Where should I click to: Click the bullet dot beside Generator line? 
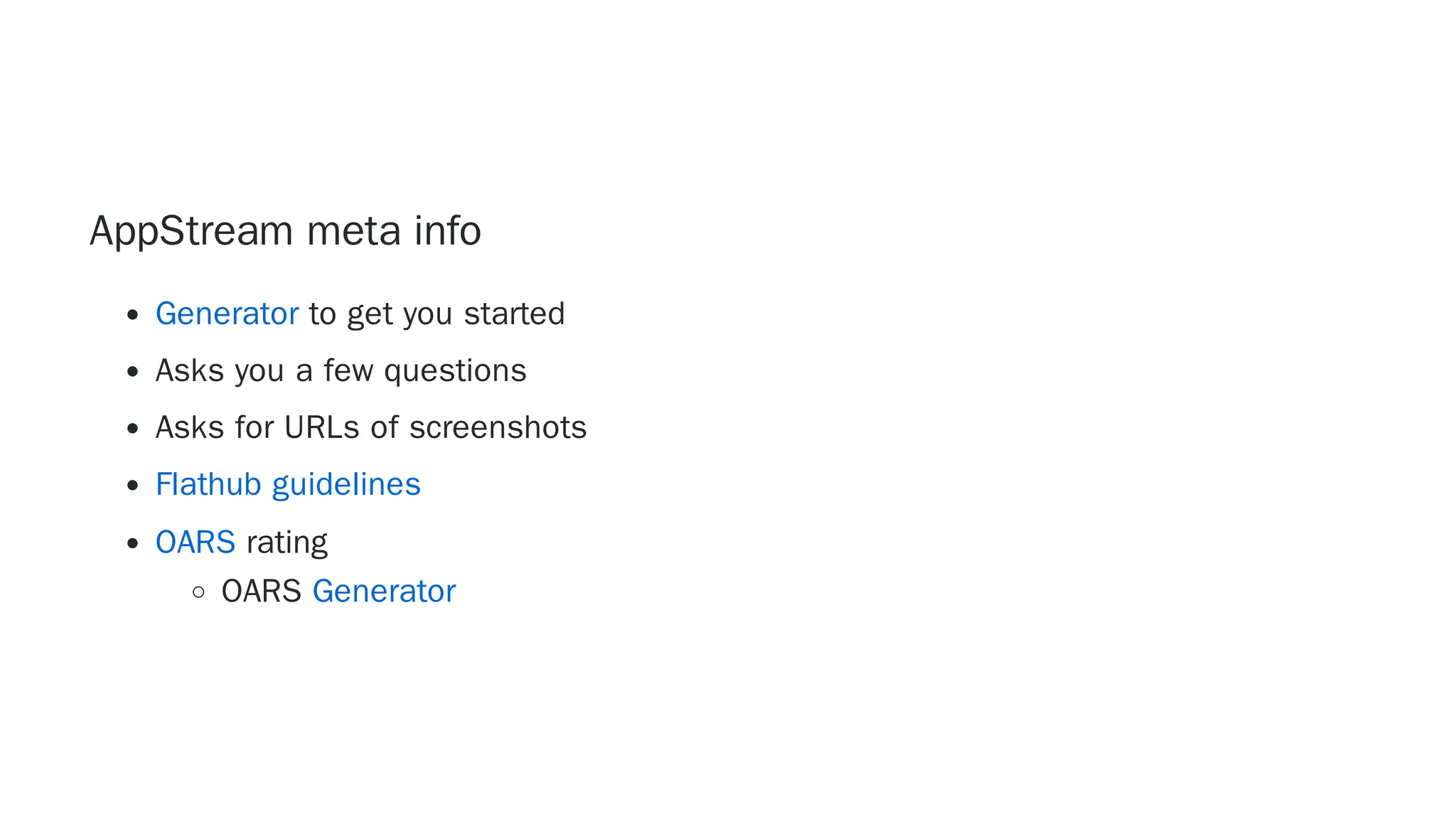click(x=132, y=315)
